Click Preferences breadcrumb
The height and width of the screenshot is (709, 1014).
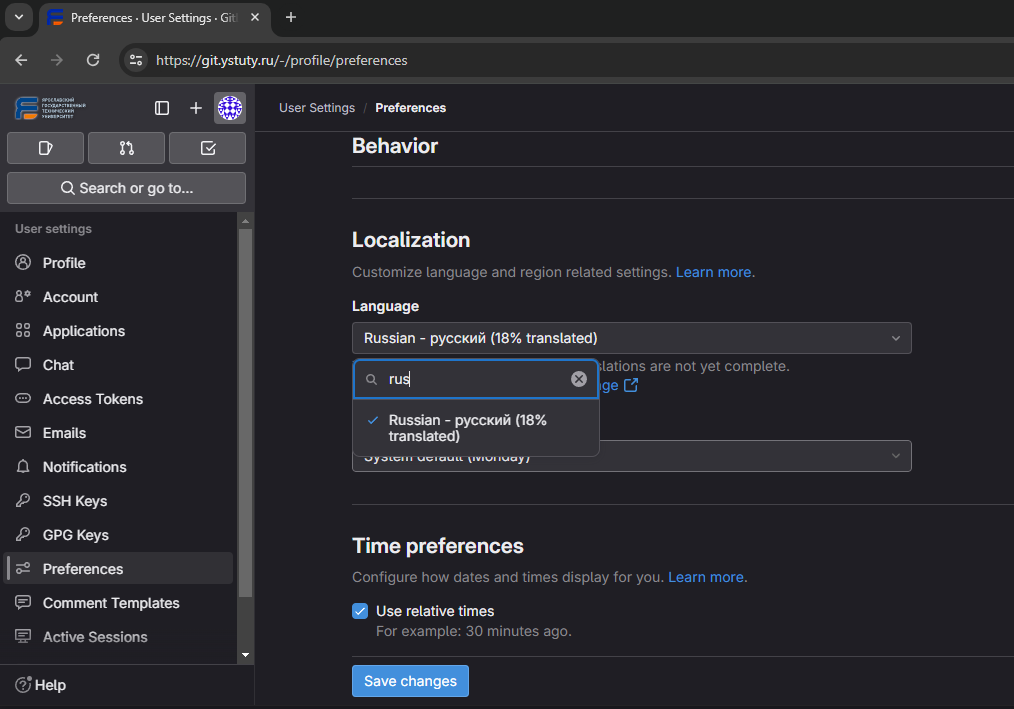(x=411, y=108)
